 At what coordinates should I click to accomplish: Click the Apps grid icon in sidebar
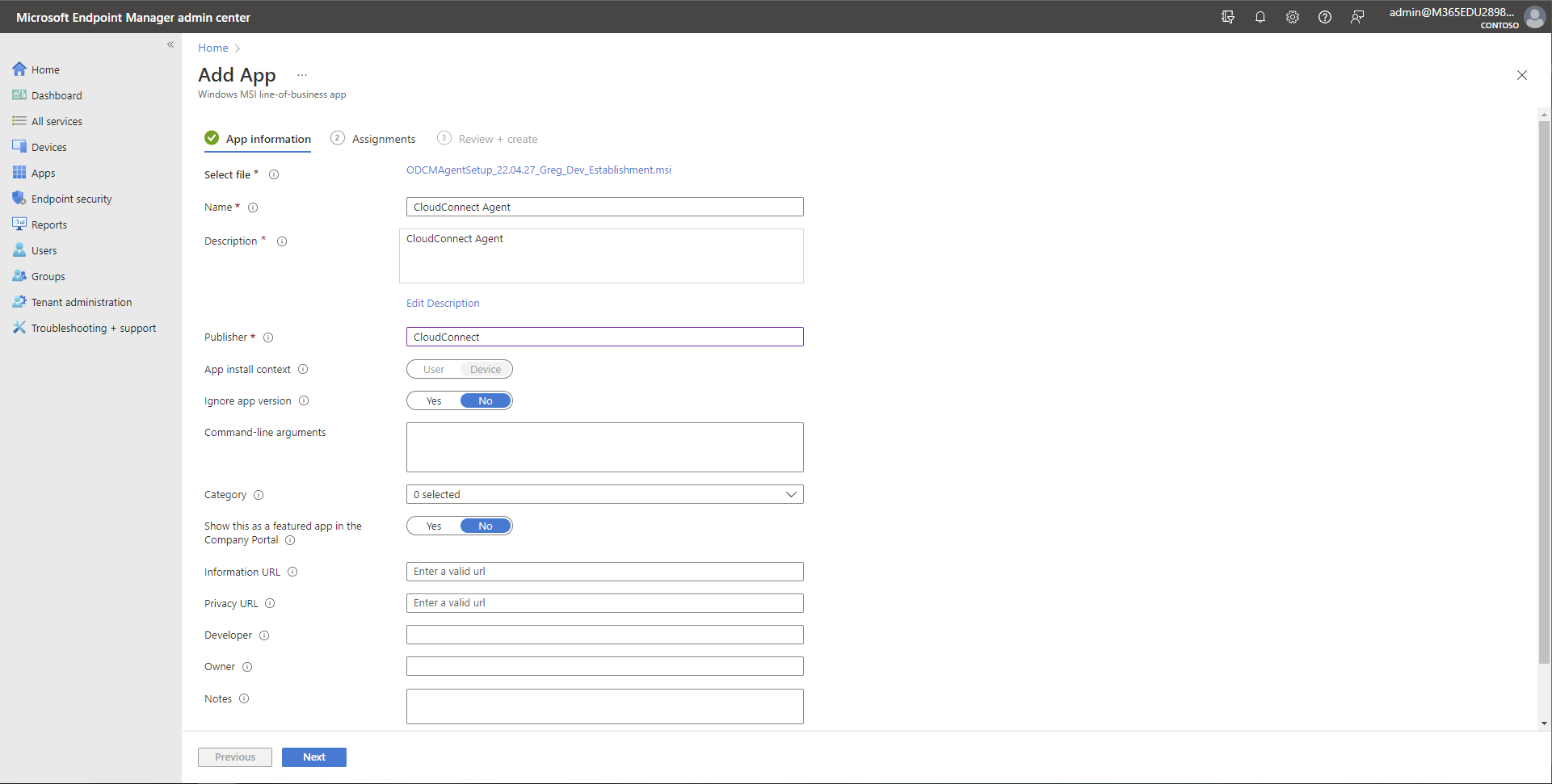tap(19, 173)
